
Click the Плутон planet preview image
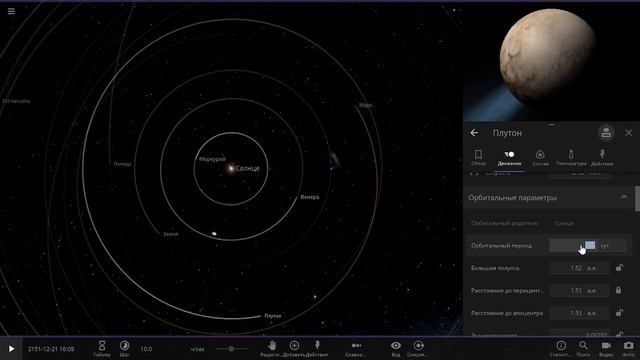pos(547,56)
